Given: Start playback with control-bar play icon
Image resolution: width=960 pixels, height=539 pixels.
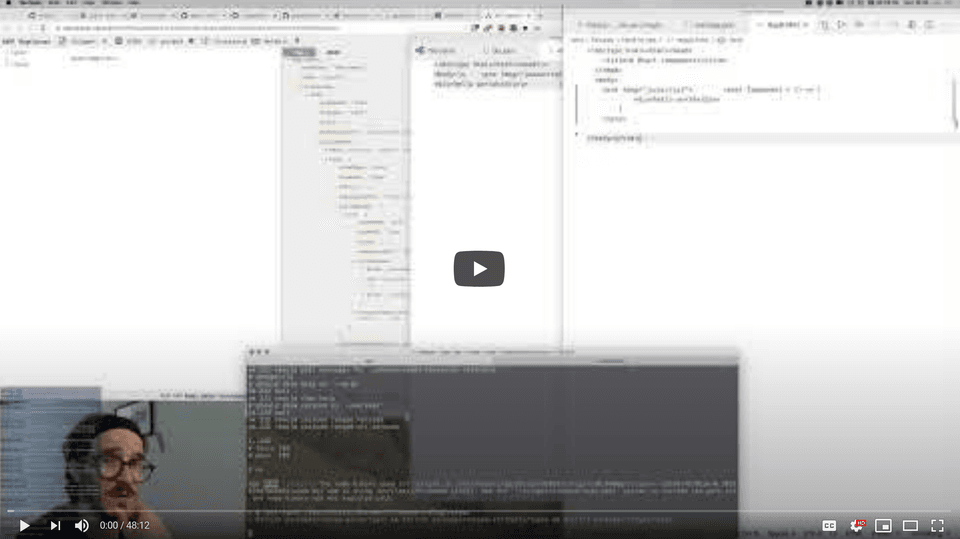Looking at the screenshot, I should [24, 526].
